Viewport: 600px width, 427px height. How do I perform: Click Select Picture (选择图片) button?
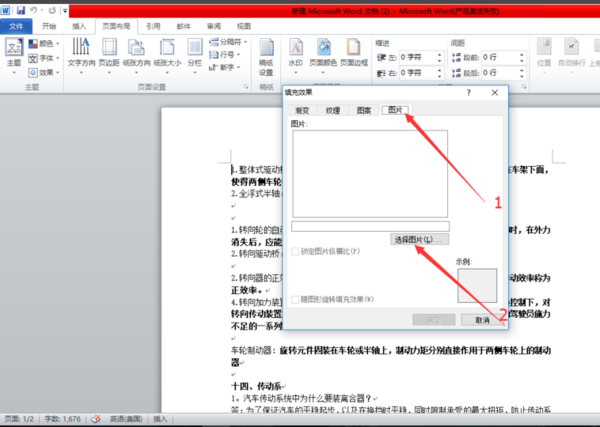click(x=419, y=240)
